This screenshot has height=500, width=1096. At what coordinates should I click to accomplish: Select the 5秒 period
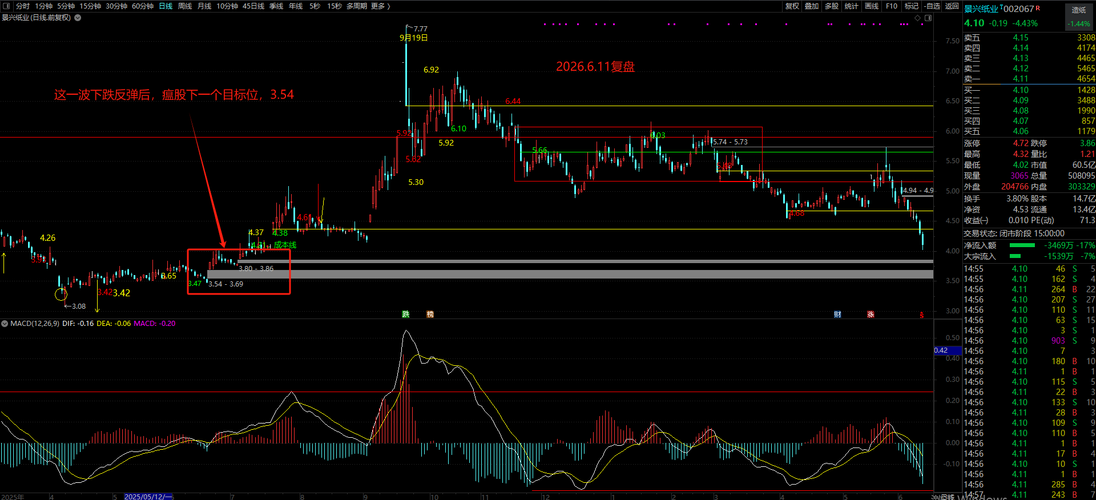(315, 6)
